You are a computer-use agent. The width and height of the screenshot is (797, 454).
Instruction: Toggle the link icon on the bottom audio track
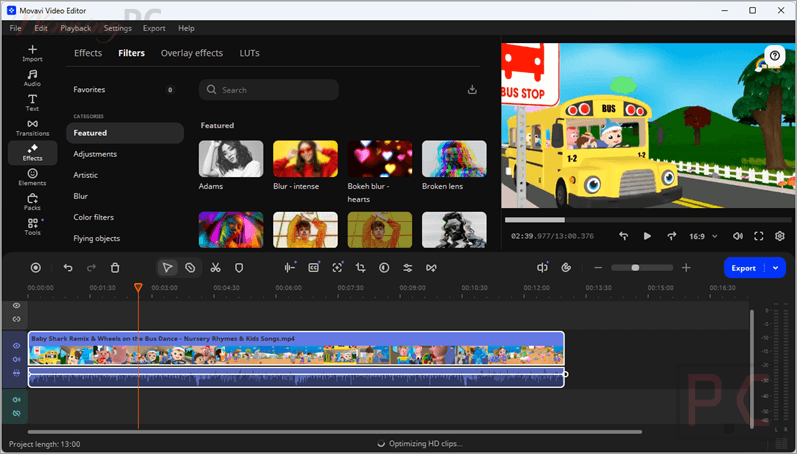tap(16, 413)
